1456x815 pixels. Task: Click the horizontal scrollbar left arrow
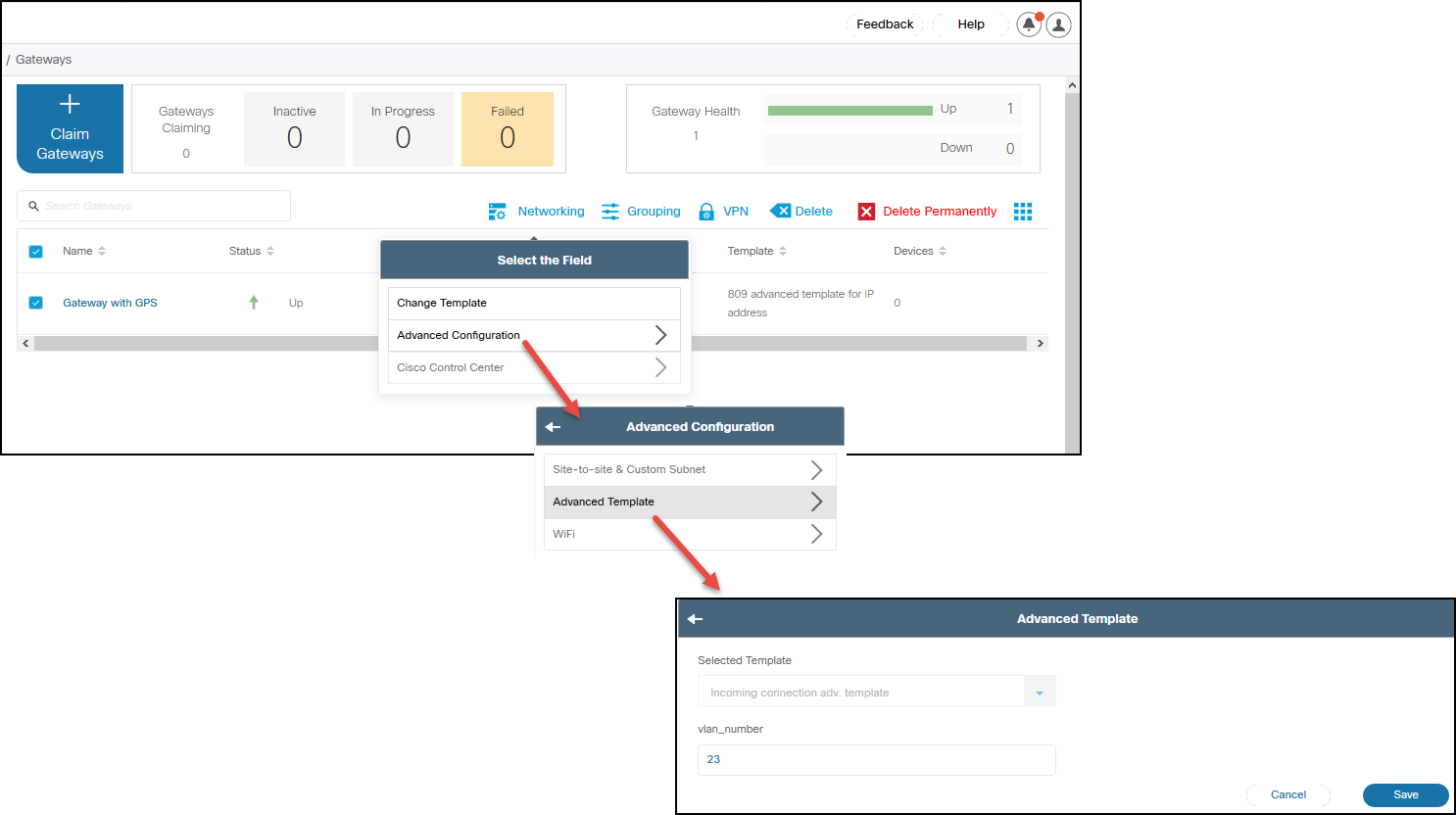(25, 344)
